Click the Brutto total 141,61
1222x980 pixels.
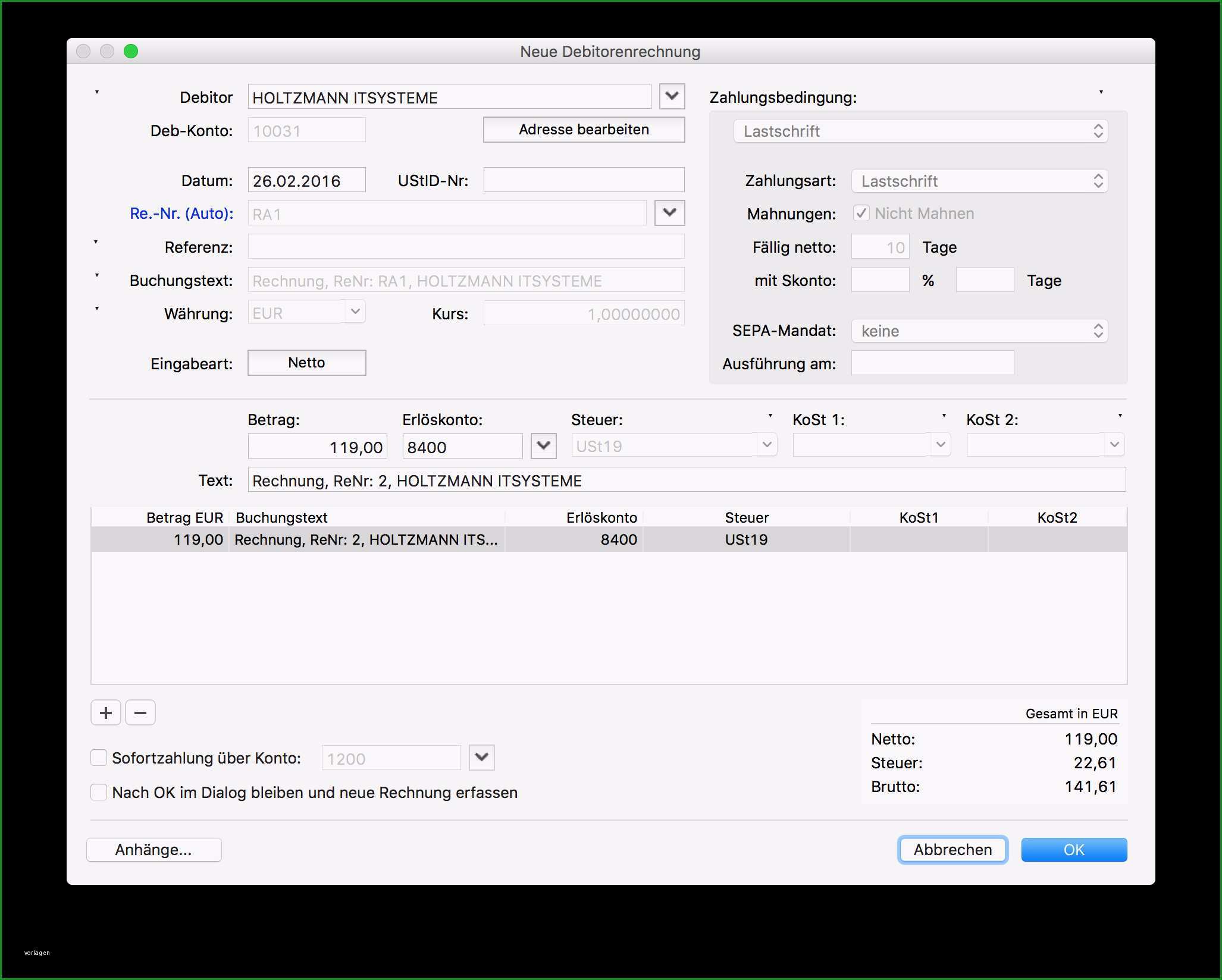tap(1091, 787)
